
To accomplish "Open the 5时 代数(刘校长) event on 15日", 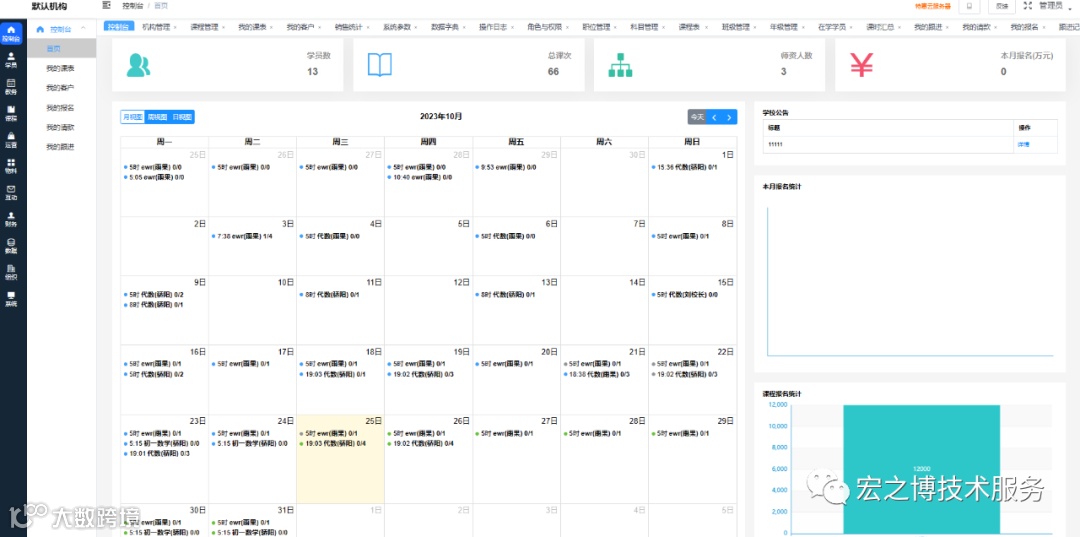I will 685,295.
